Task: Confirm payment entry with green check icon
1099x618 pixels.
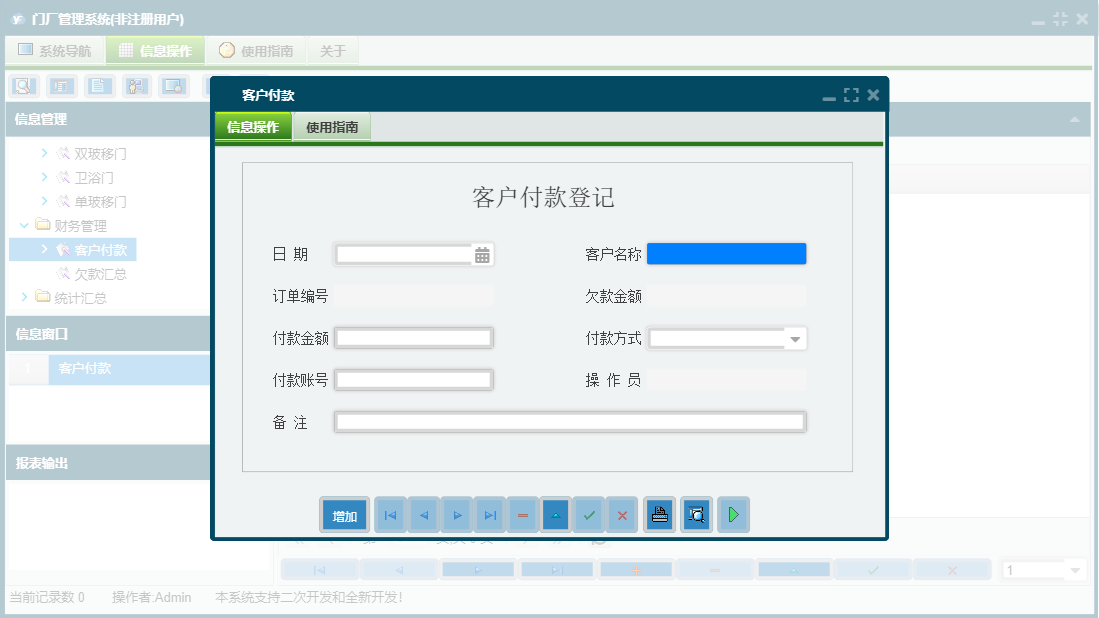Action: (x=589, y=514)
